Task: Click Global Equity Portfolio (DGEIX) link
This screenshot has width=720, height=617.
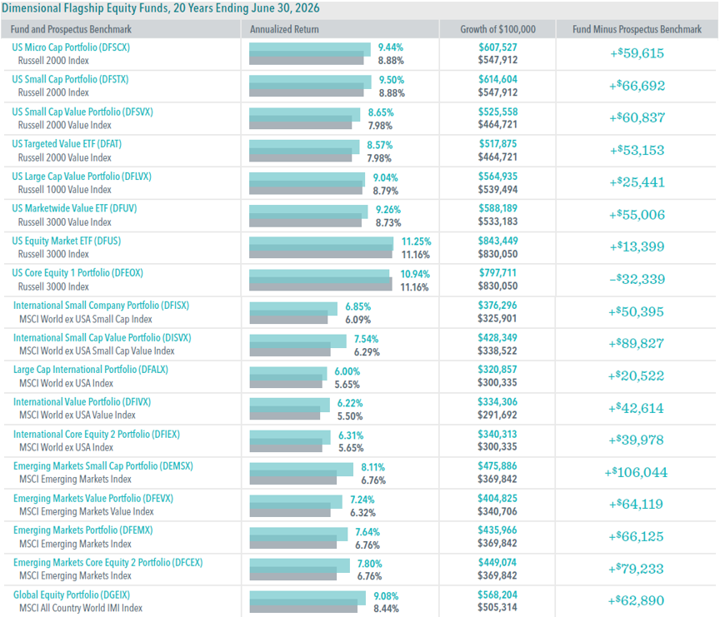Action: pyautogui.click(x=71, y=595)
